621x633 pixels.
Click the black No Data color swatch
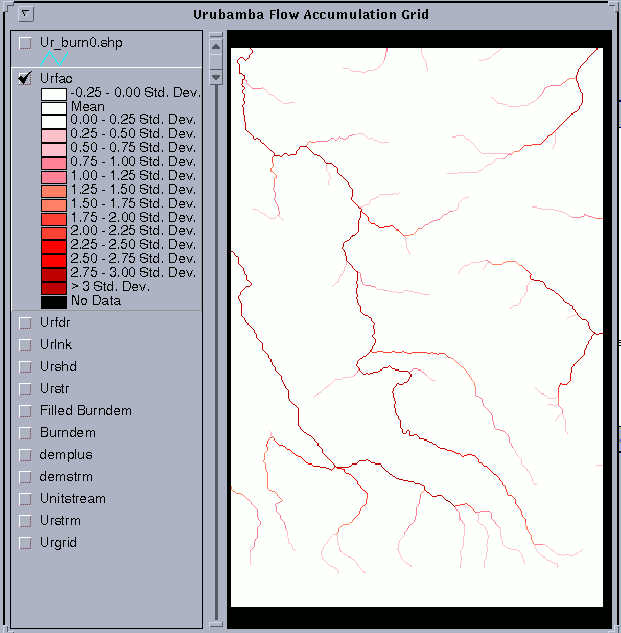tap(53, 300)
